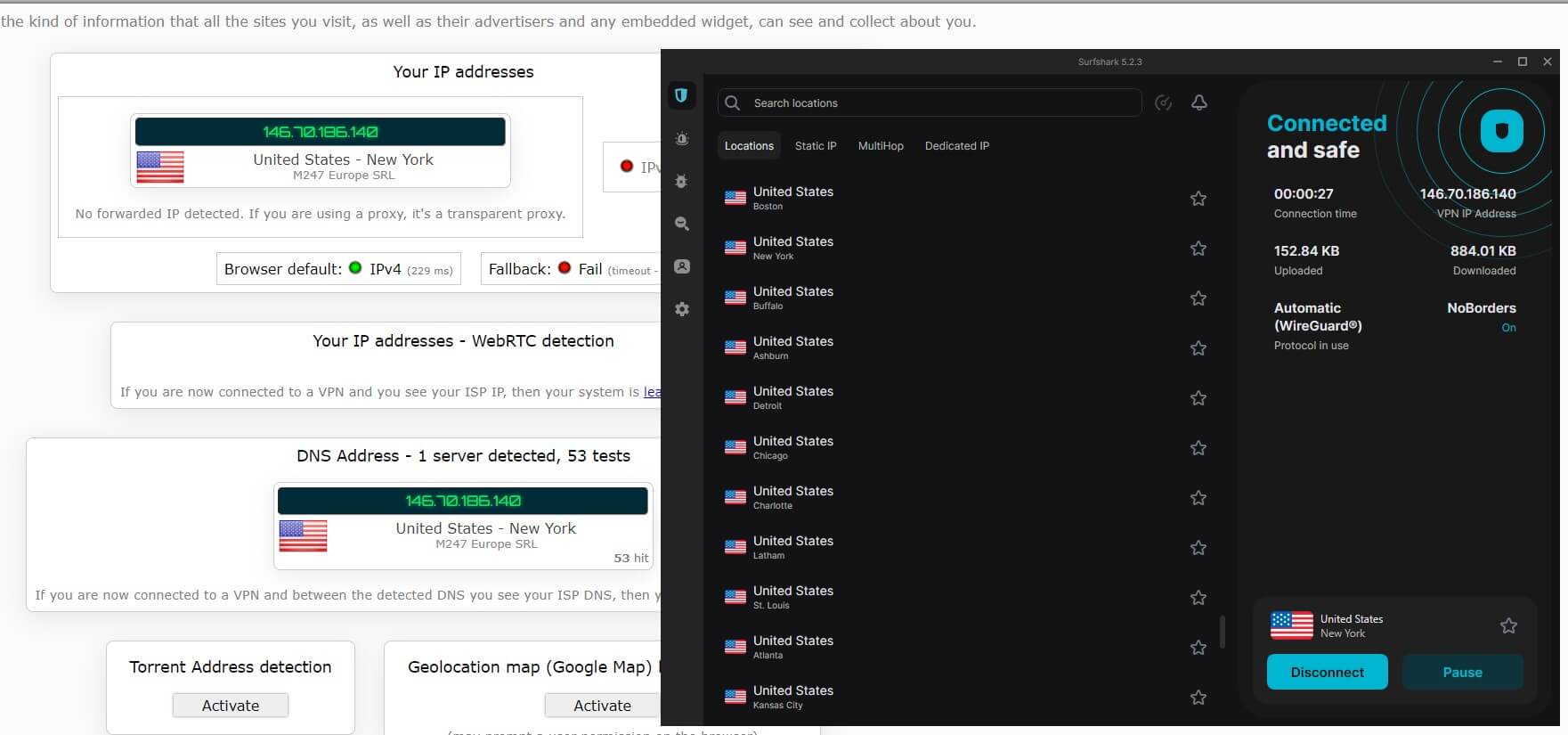Click US flag beside Boston location
The image size is (1568, 735).
[735, 198]
